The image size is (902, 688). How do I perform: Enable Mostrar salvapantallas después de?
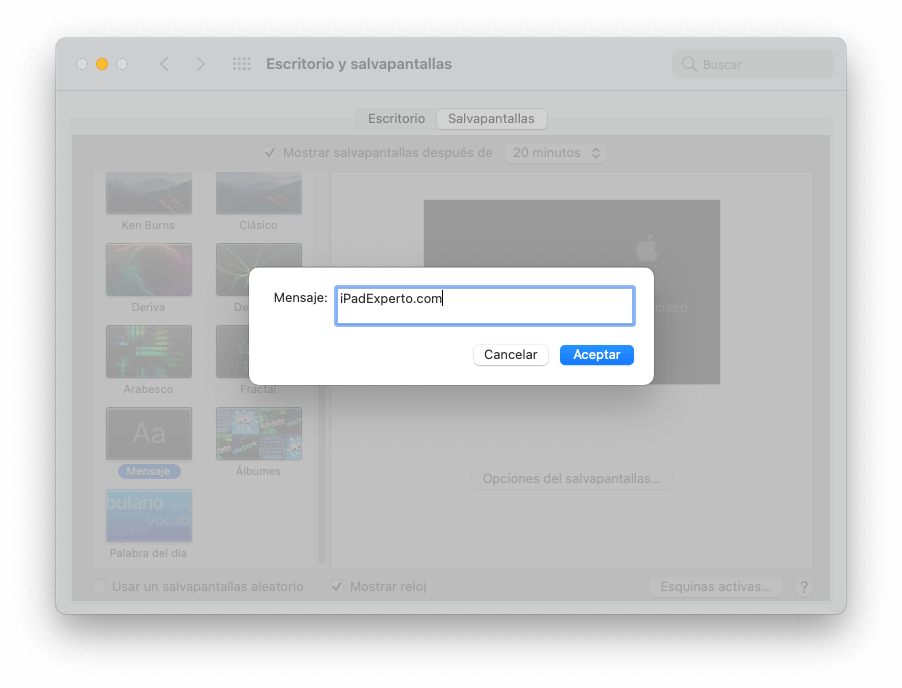[270, 152]
